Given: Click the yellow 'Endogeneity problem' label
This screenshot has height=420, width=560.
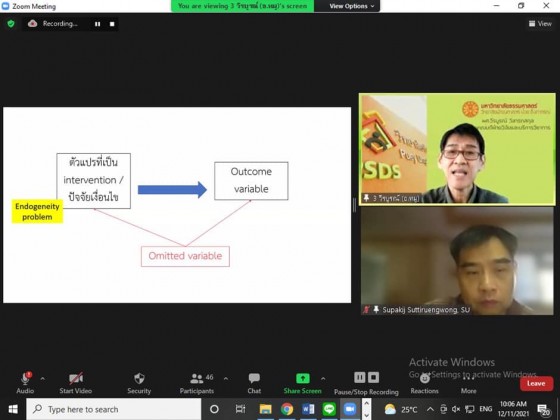Looking at the screenshot, I should [38, 211].
